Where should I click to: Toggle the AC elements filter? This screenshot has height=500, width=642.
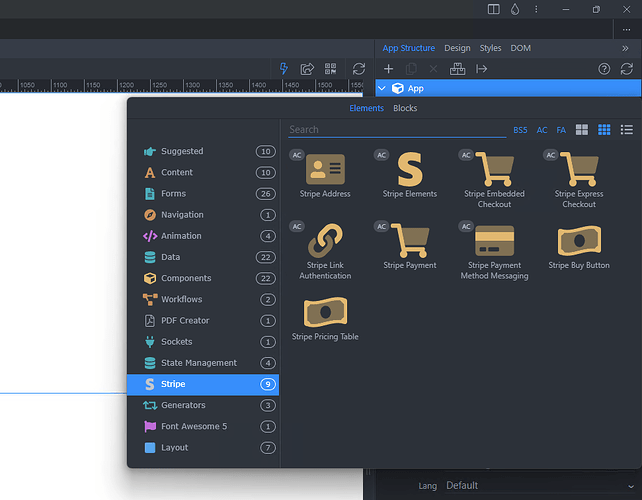[x=542, y=130]
